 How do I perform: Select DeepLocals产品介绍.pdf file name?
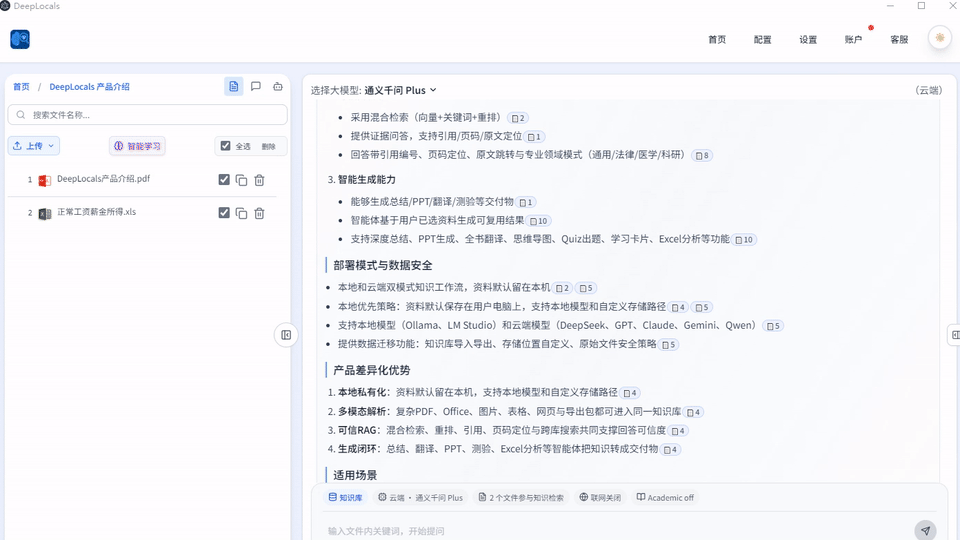point(103,179)
